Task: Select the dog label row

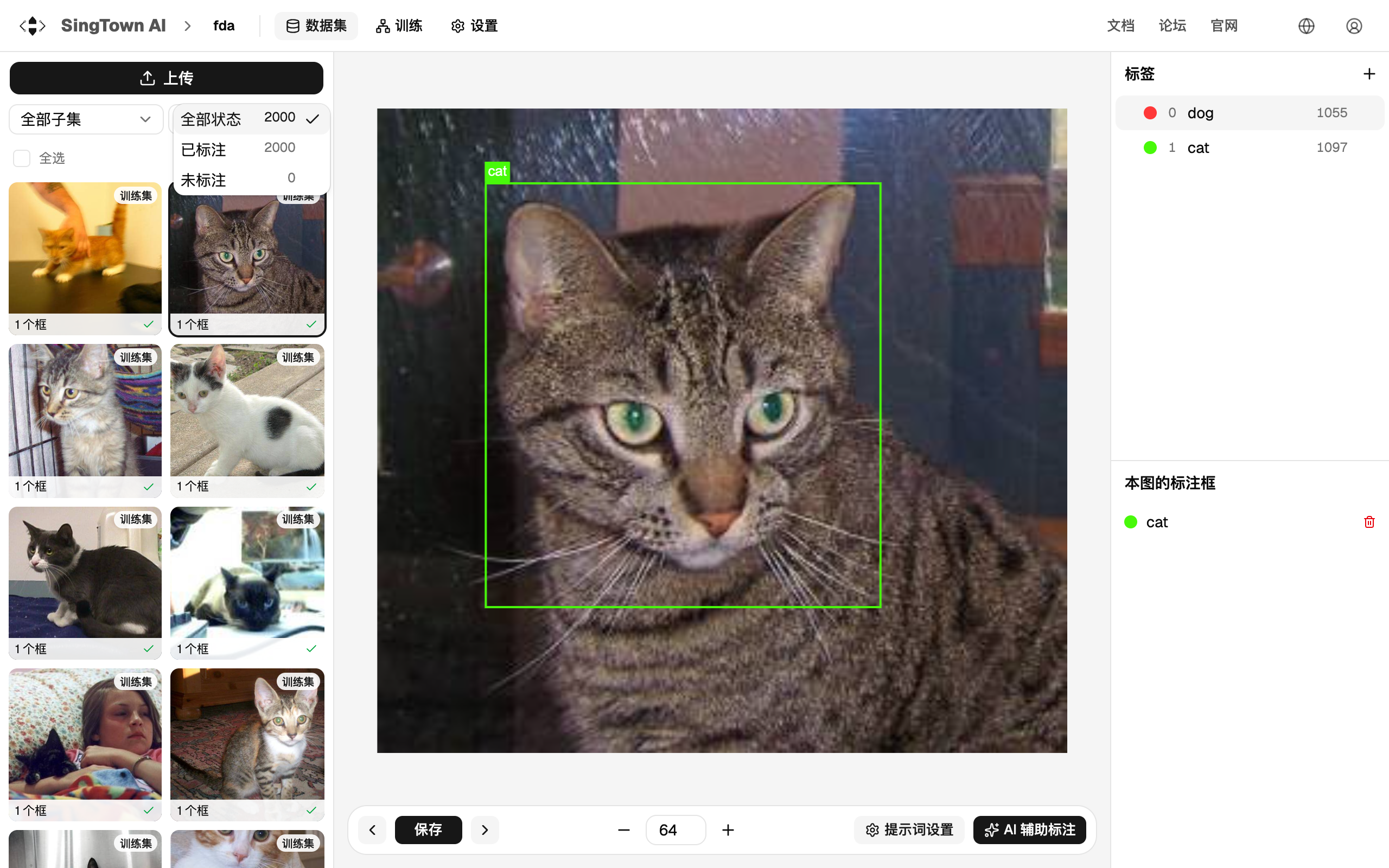Action: [1250, 113]
